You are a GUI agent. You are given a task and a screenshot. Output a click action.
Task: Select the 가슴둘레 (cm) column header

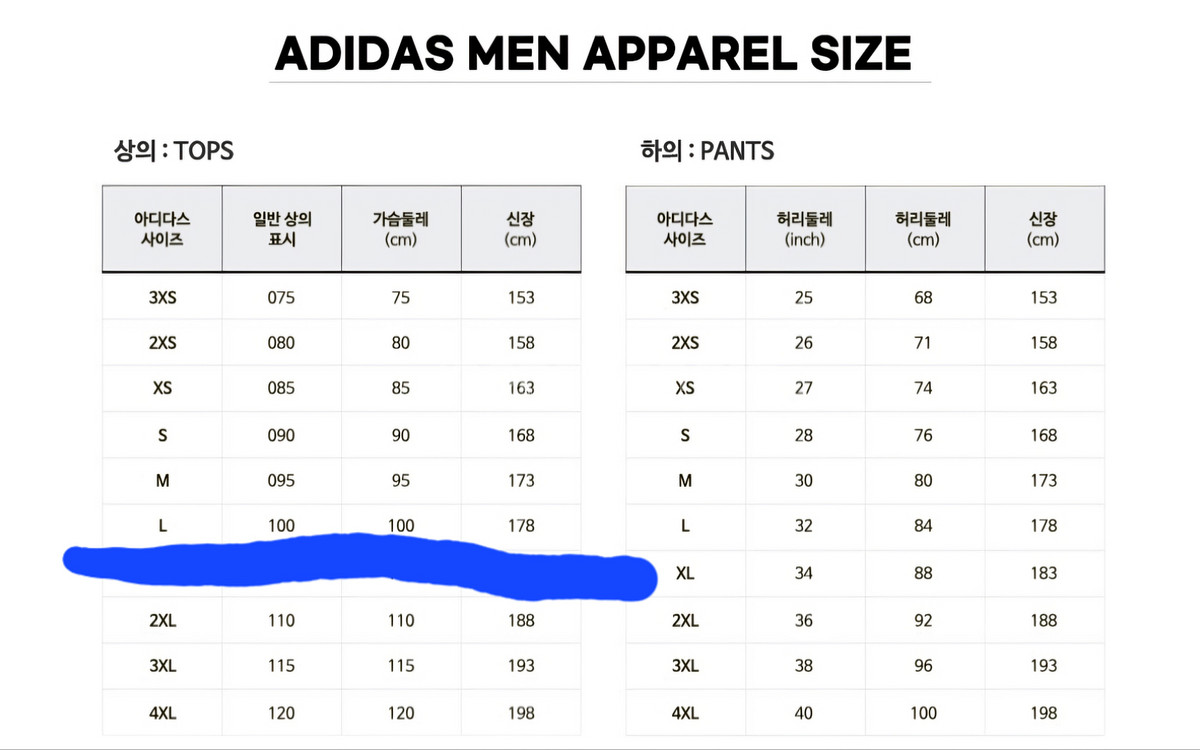pyautogui.click(x=401, y=229)
